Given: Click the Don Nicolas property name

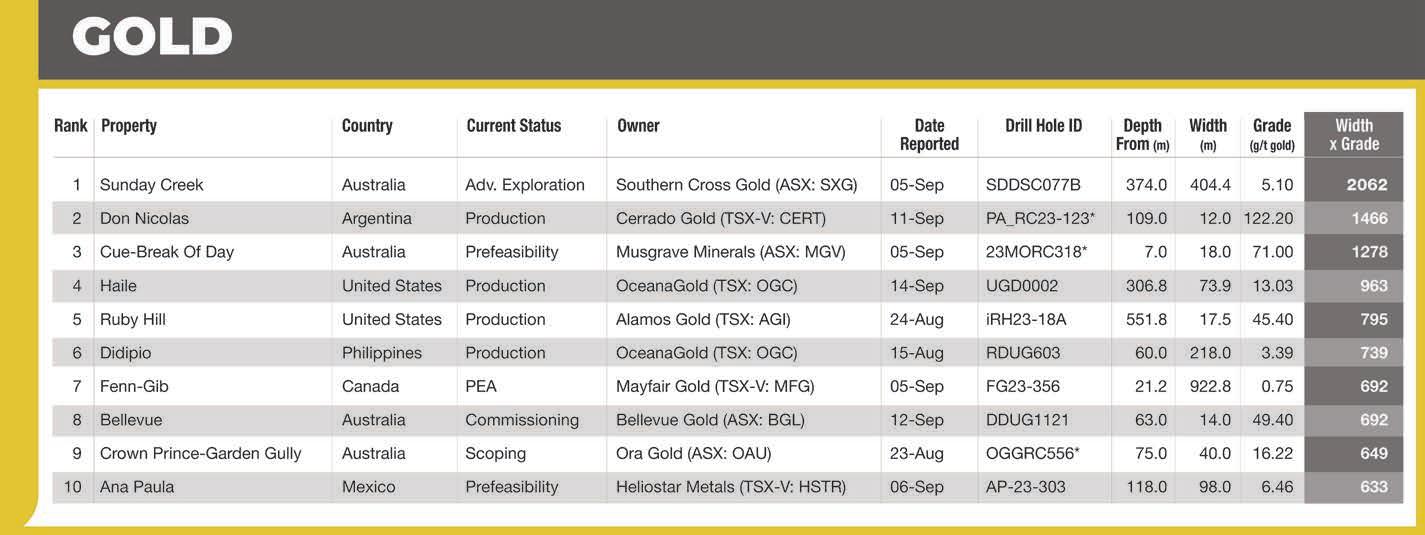Looking at the screenshot, I should point(144,219).
